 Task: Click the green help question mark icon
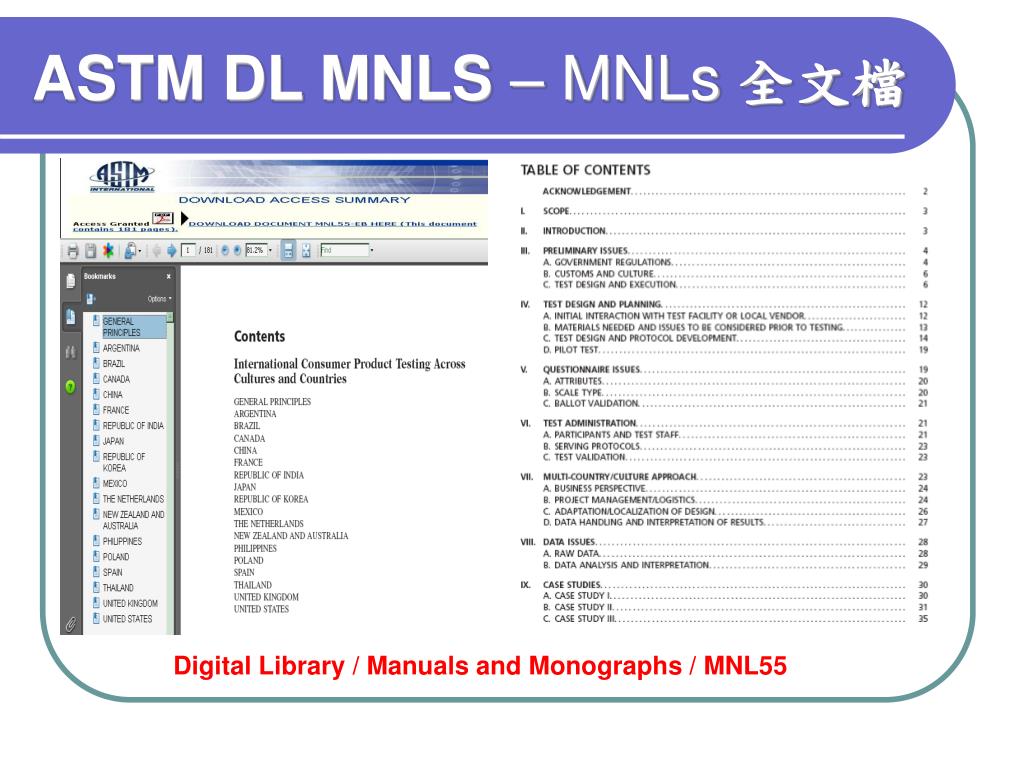coord(71,387)
